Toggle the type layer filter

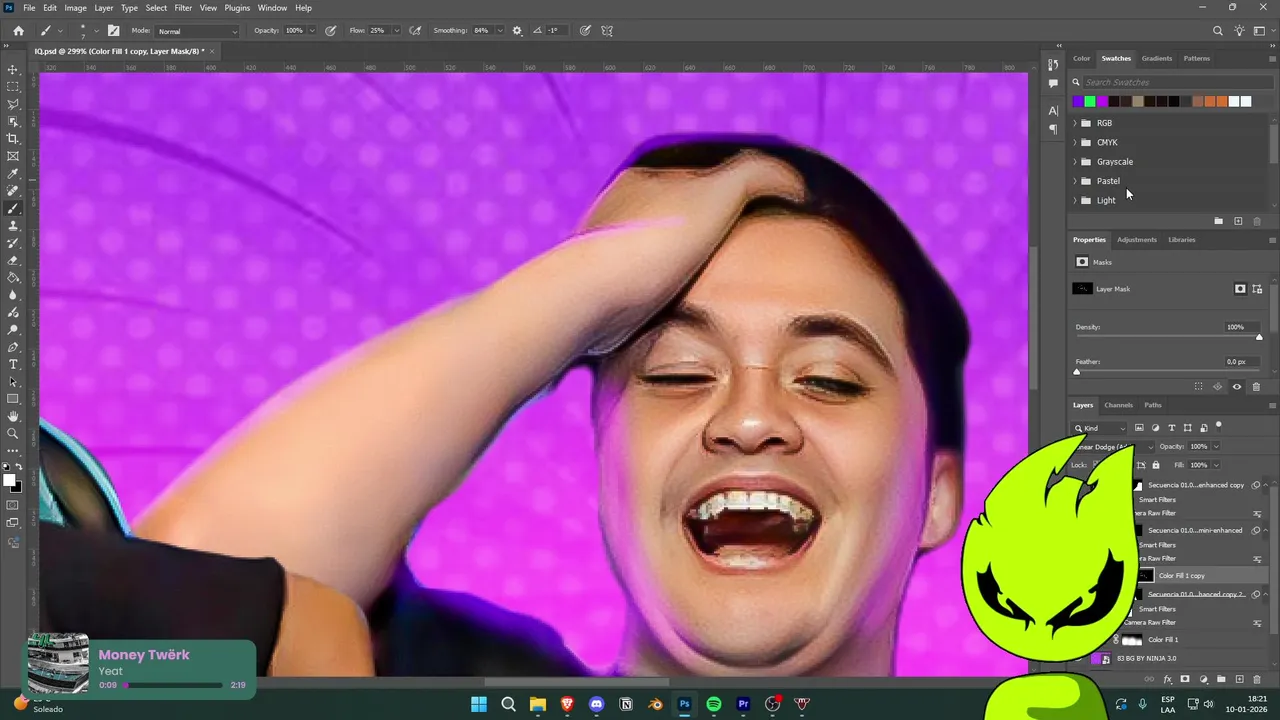[x=1171, y=428]
